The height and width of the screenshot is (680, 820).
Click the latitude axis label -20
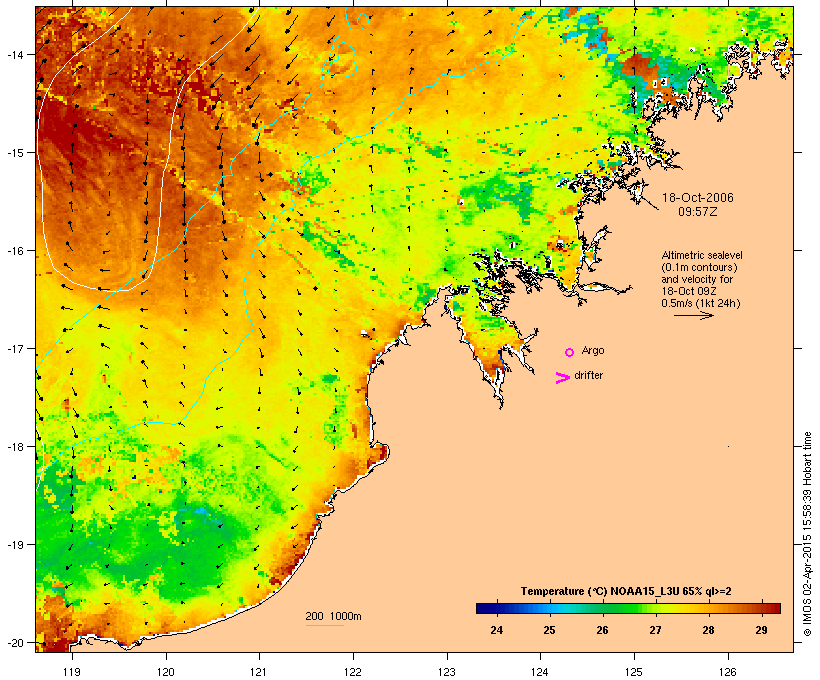[x=14, y=642]
